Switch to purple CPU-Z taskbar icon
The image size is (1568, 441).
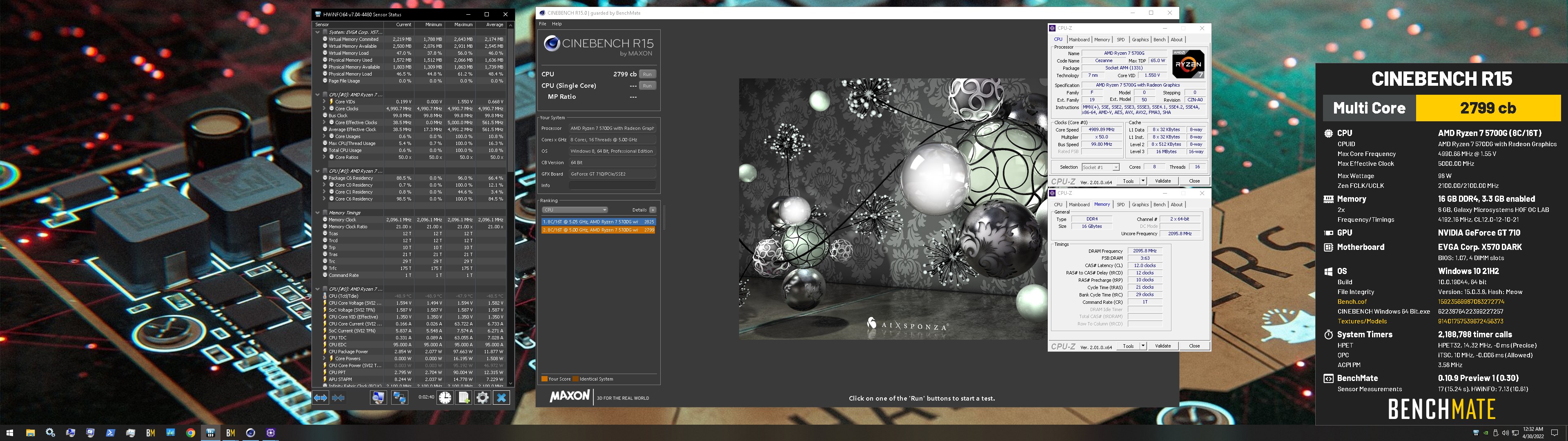pyautogui.click(x=270, y=433)
